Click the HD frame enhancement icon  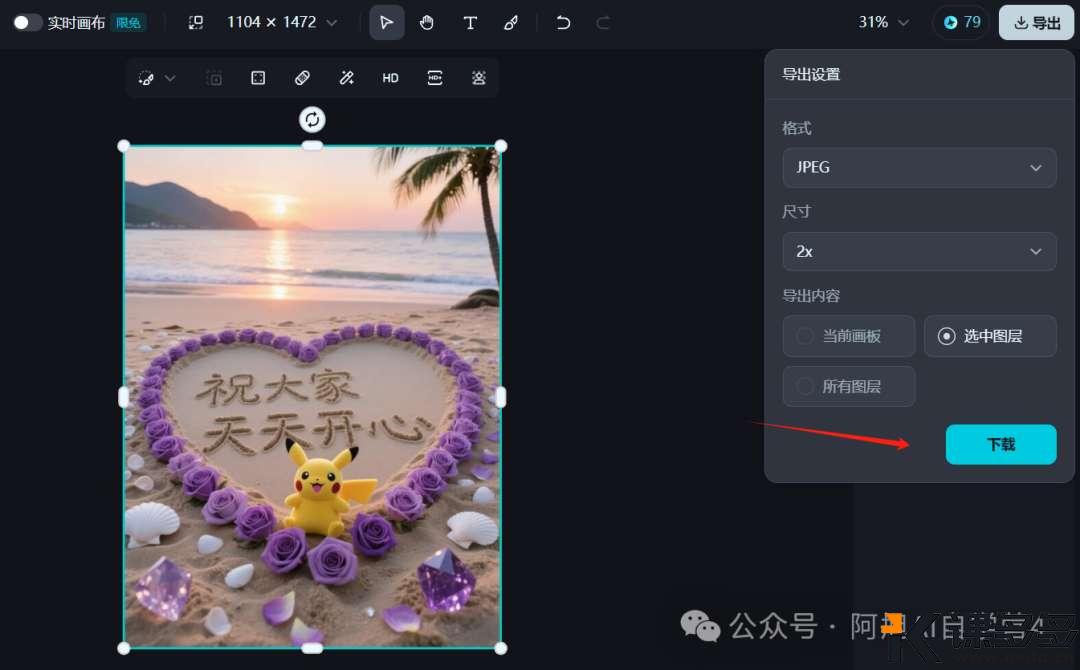(435, 78)
